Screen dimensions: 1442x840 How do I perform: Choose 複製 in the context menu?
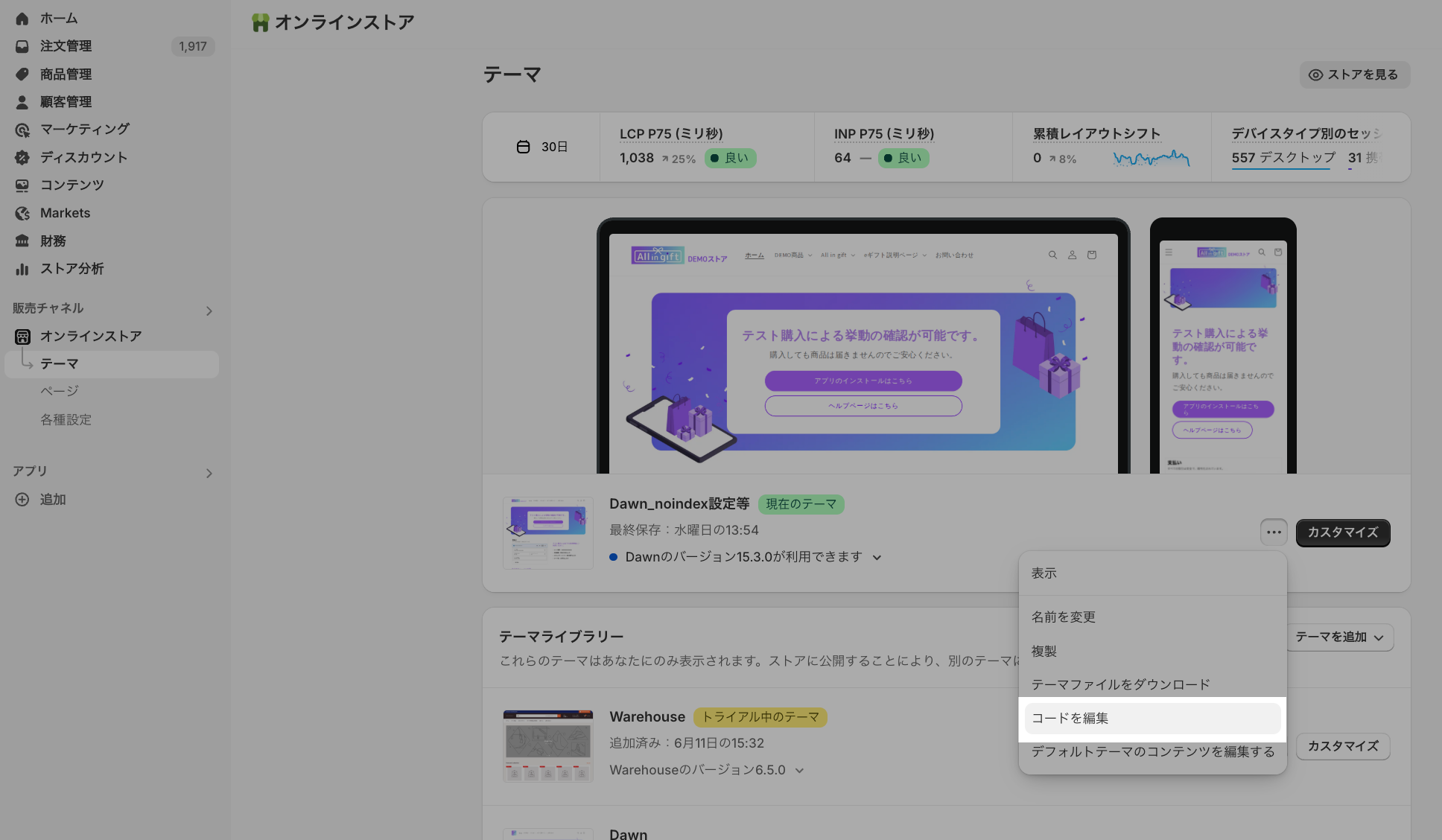coord(1044,652)
